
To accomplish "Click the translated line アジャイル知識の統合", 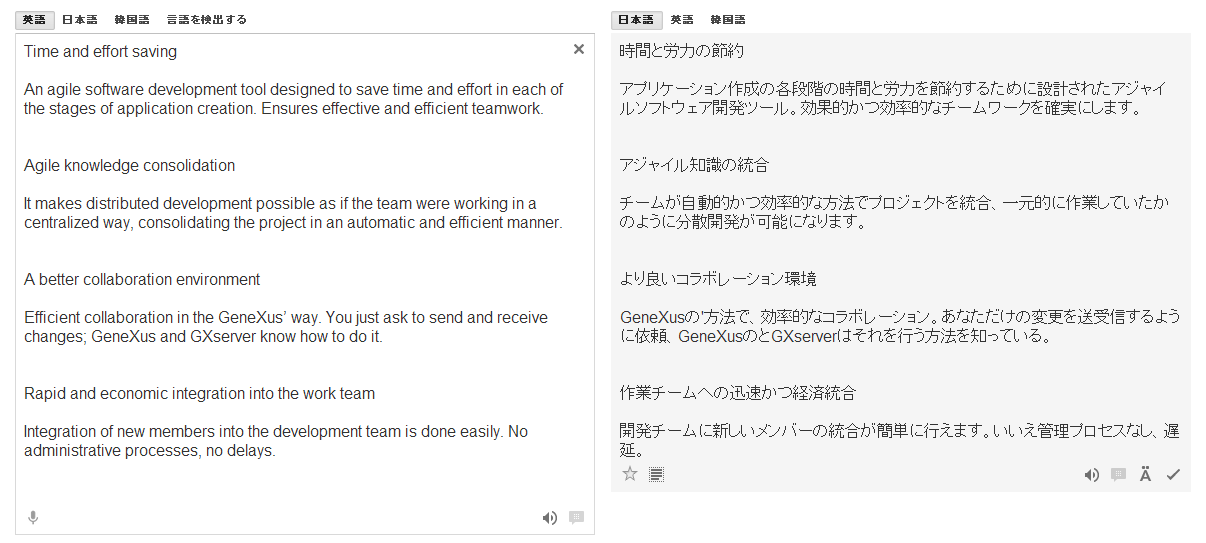I will click(694, 165).
